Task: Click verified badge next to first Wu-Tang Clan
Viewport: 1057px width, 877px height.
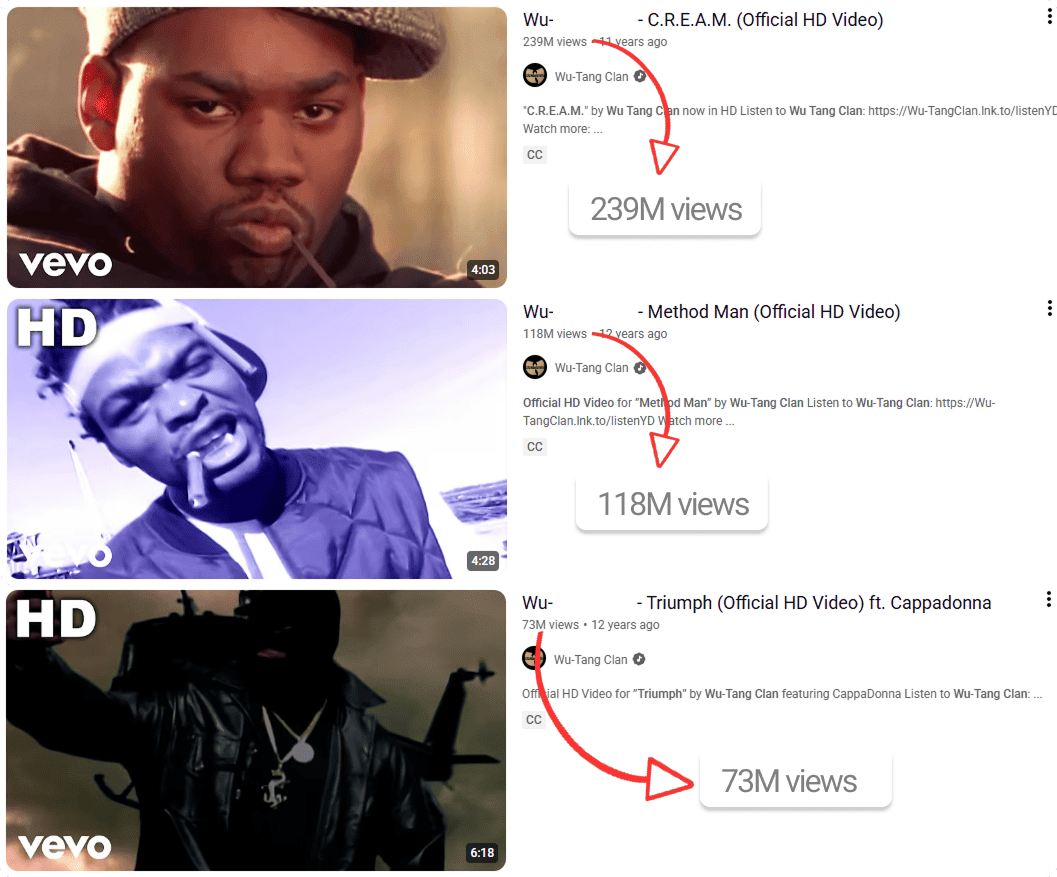Action: (x=640, y=77)
